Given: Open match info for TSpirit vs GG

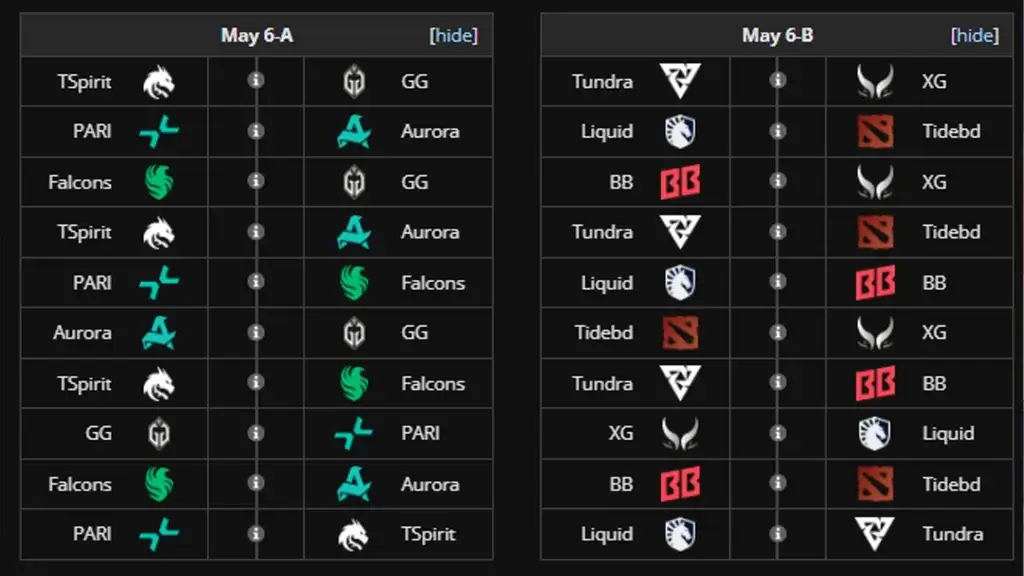Looking at the screenshot, I should (256, 80).
